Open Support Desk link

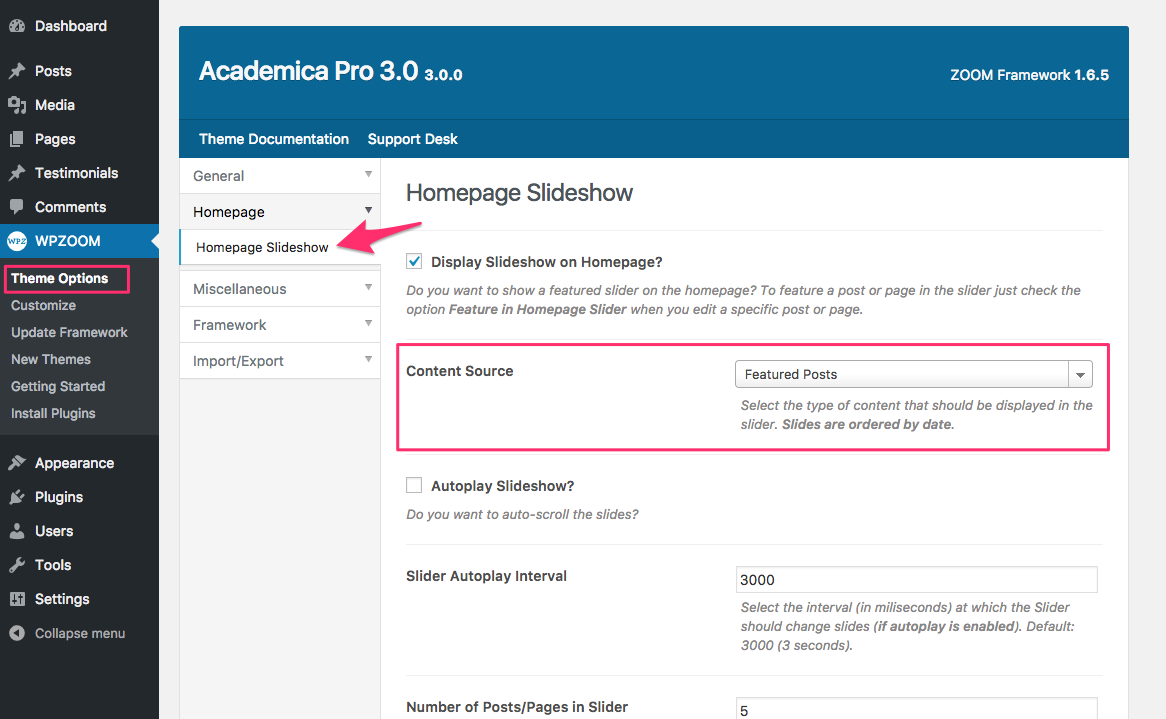pos(413,139)
